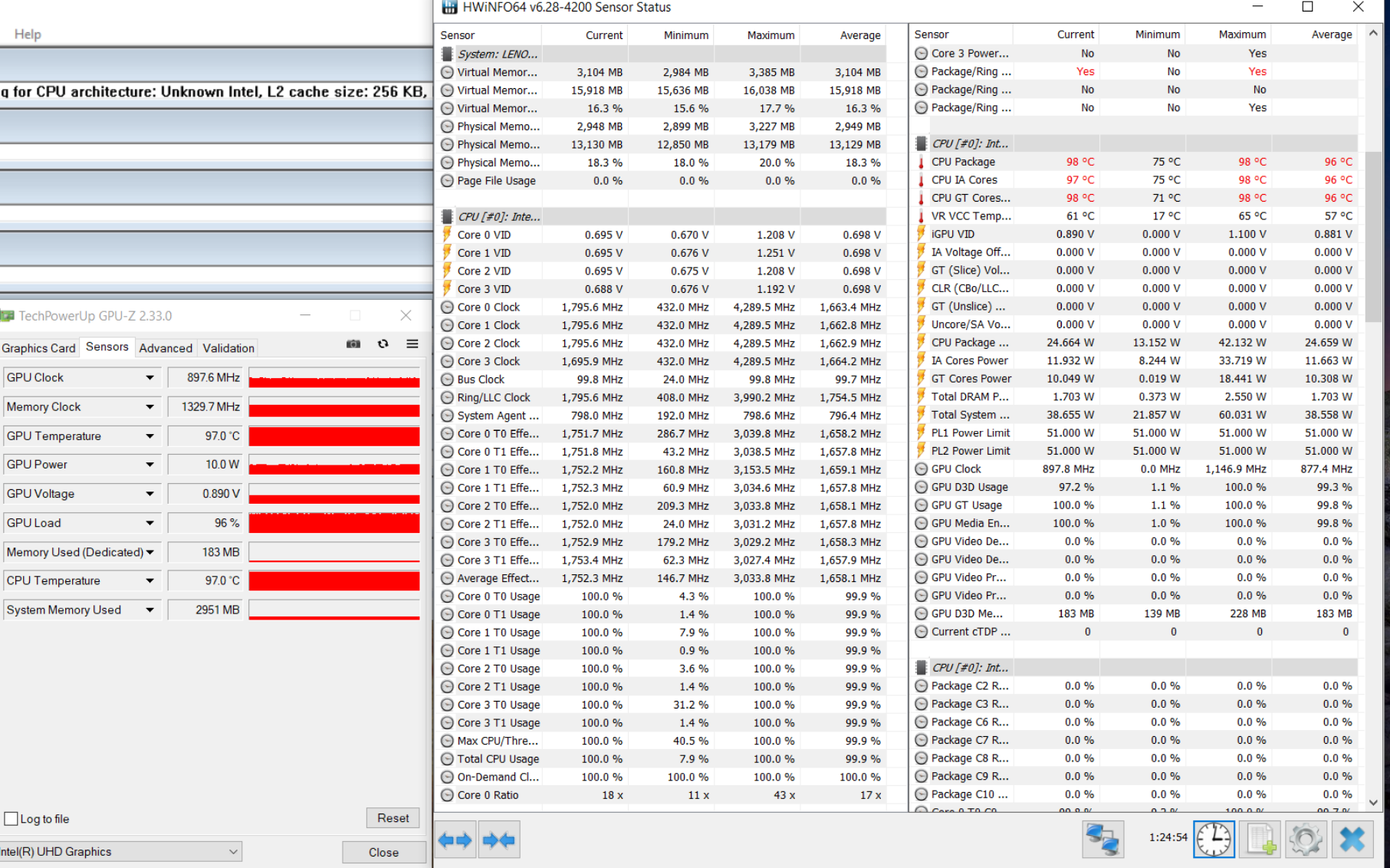Click the Close button in GPU-Z
This screenshot has width=1390, height=868.
coord(383,852)
